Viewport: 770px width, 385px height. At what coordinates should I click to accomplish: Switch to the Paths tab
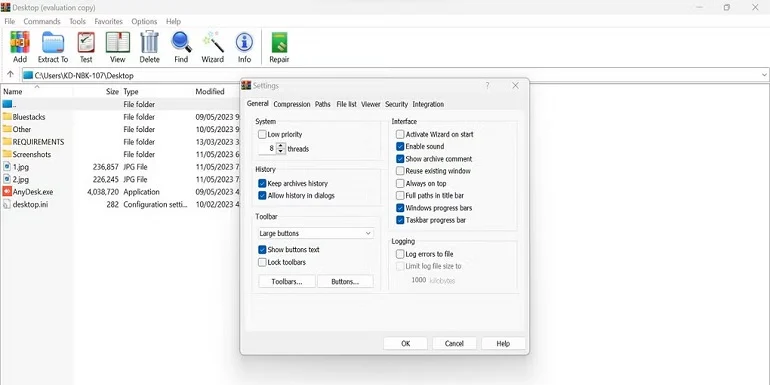(323, 104)
